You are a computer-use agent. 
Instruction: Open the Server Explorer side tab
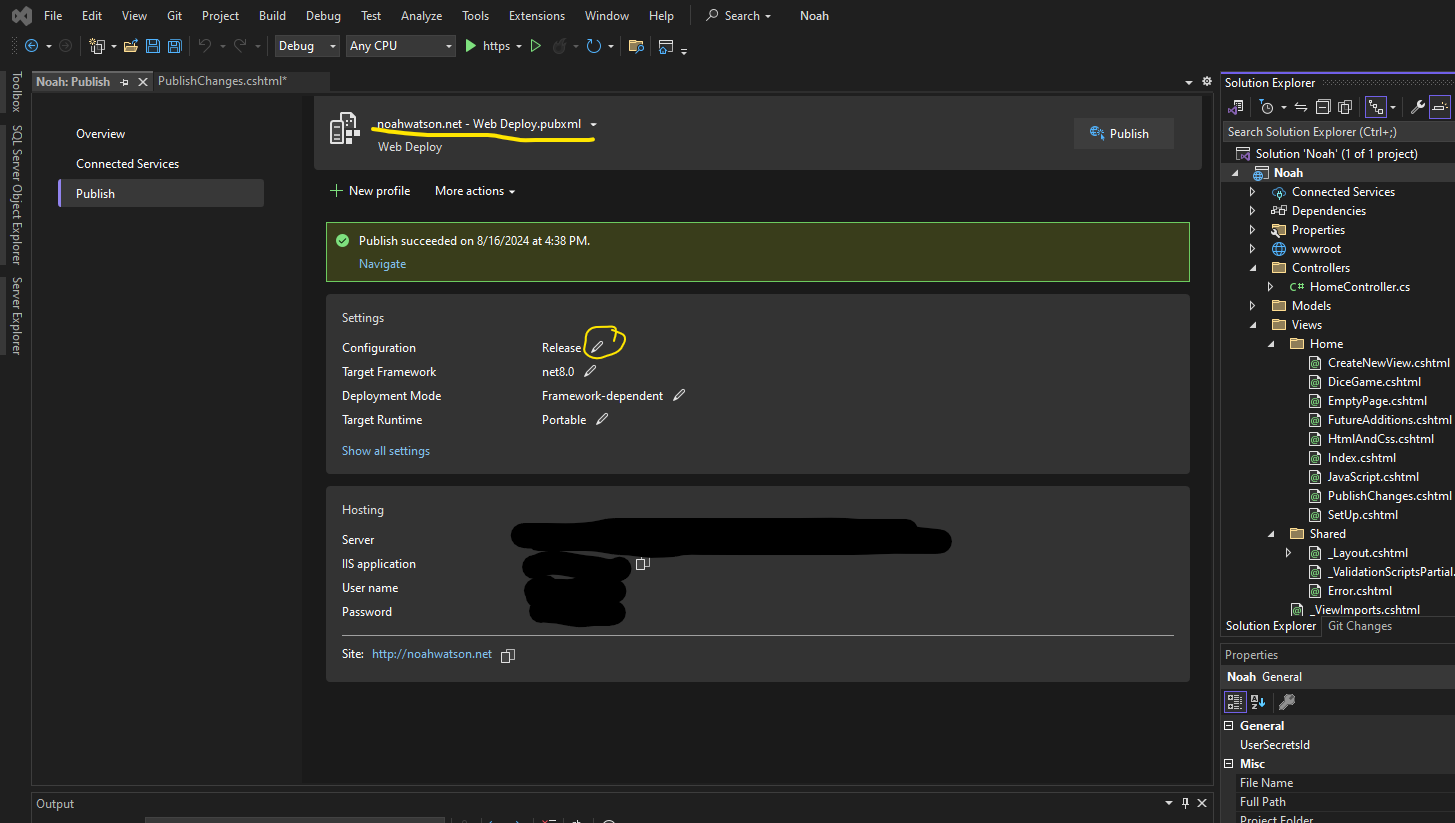click(x=16, y=316)
